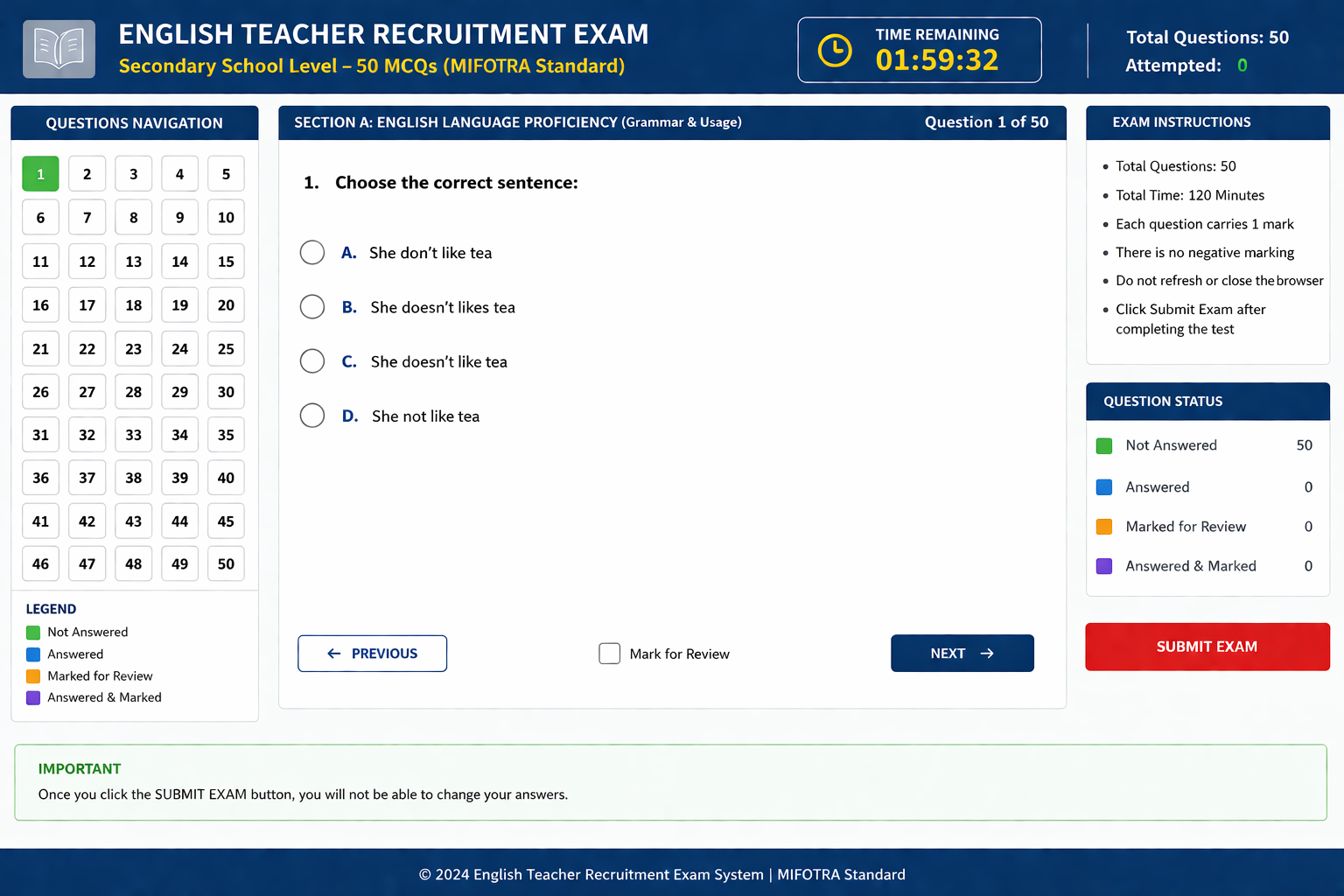
Task: Open question 50 from the navigation grid
Action: 226,564
